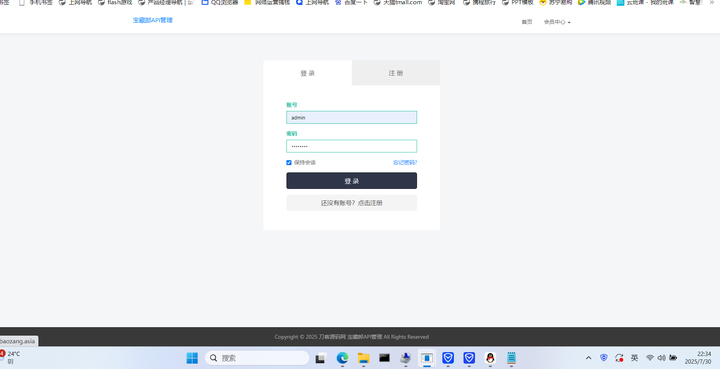Check battery status in system tray
The width and height of the screenshot is (720, 369).
click(673, 358)
